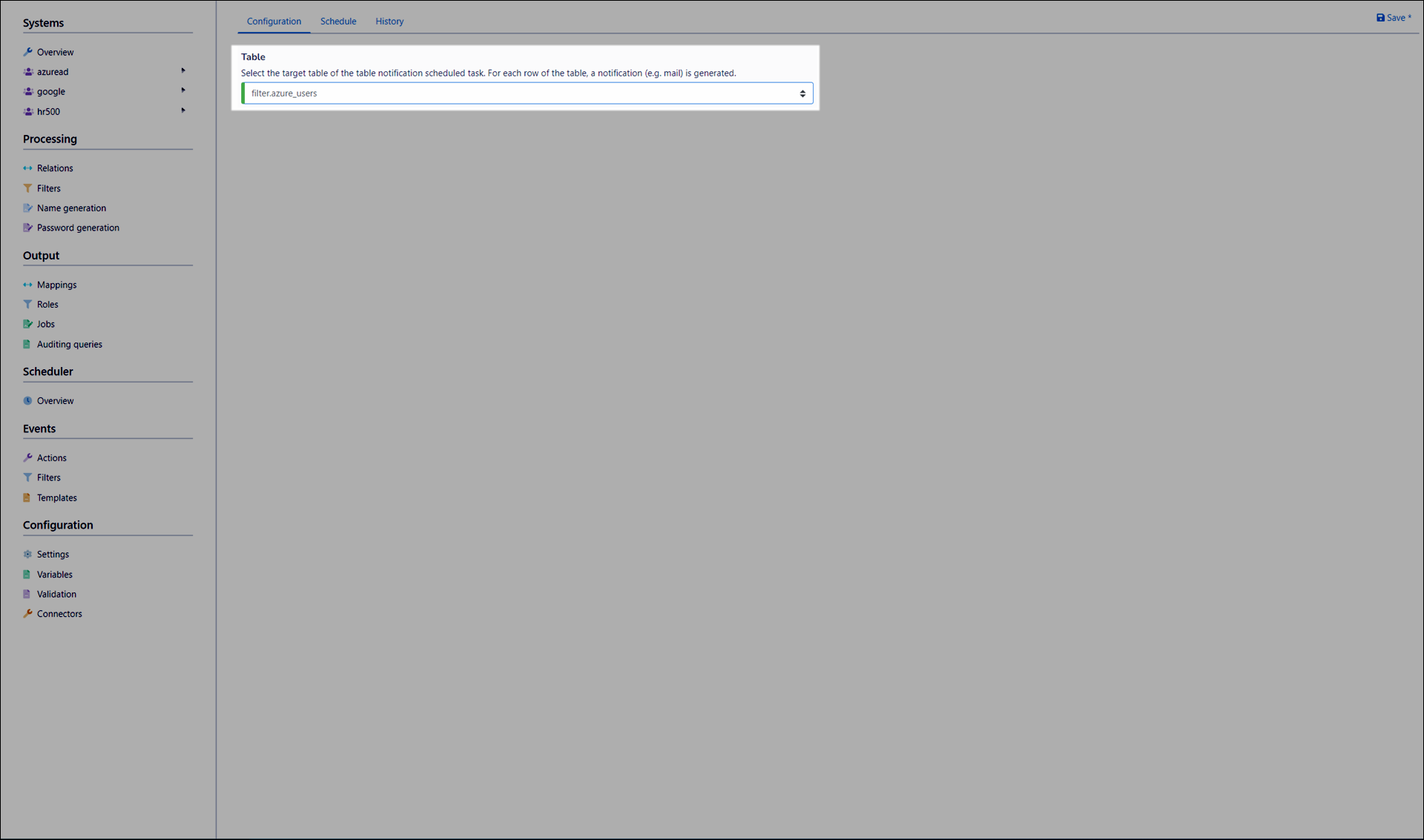Viewport: 1424px width, 840px height.
Task: Switch to the Schedule tab
Action: 338,22
